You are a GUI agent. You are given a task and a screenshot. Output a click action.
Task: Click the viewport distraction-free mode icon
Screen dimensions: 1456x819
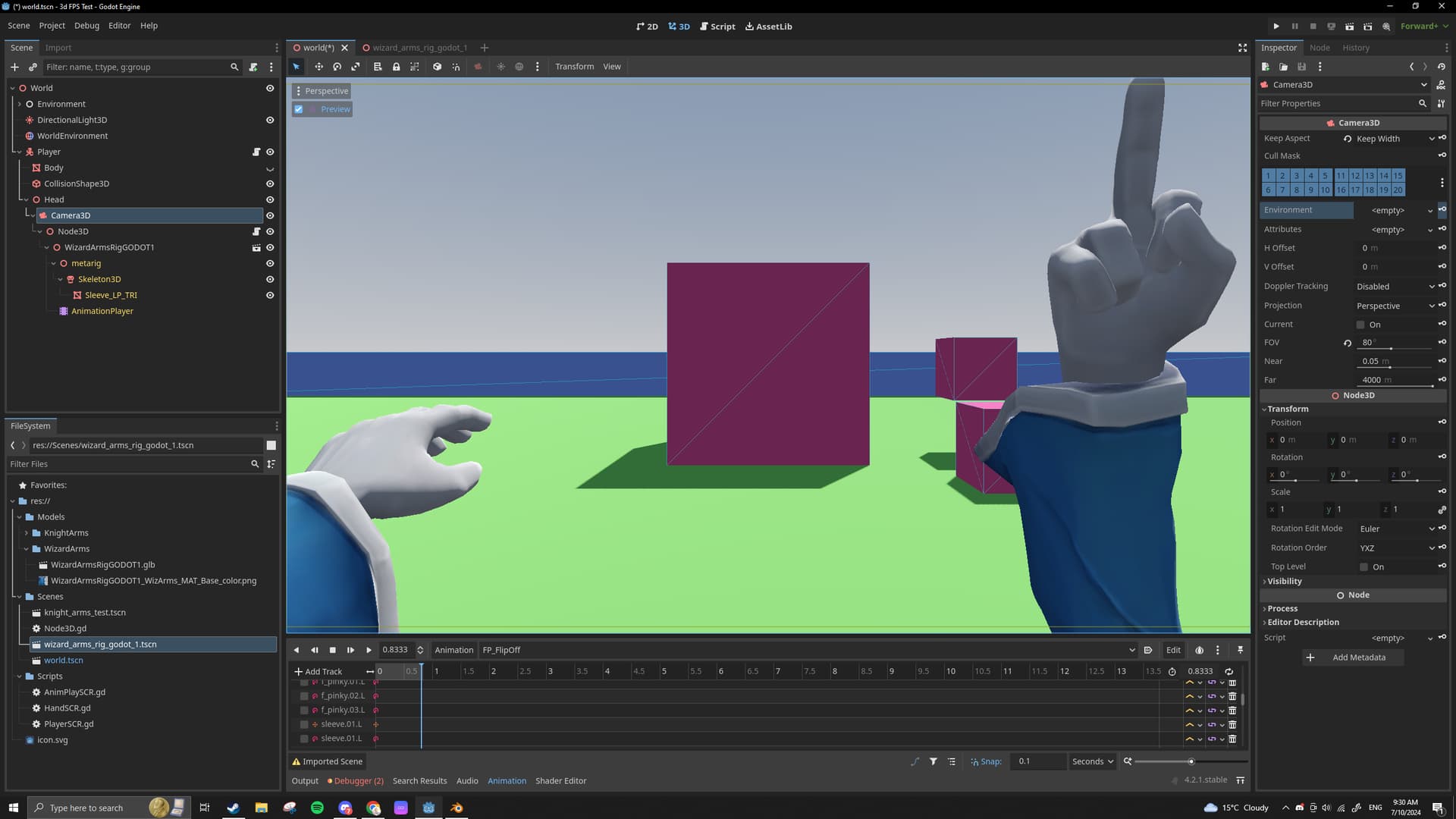[1242, 48]
